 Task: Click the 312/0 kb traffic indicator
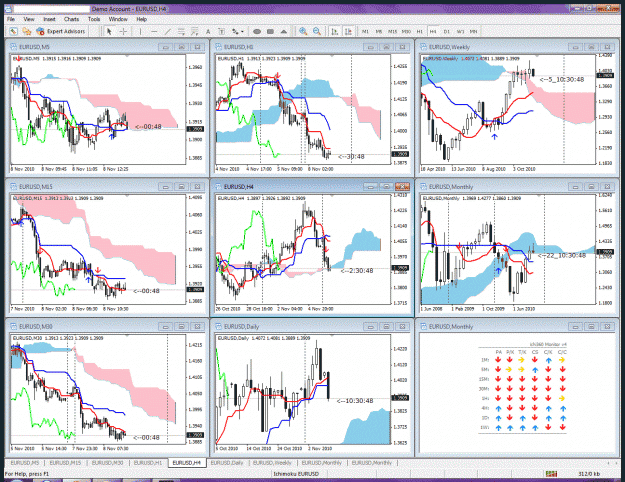point(590,474)
